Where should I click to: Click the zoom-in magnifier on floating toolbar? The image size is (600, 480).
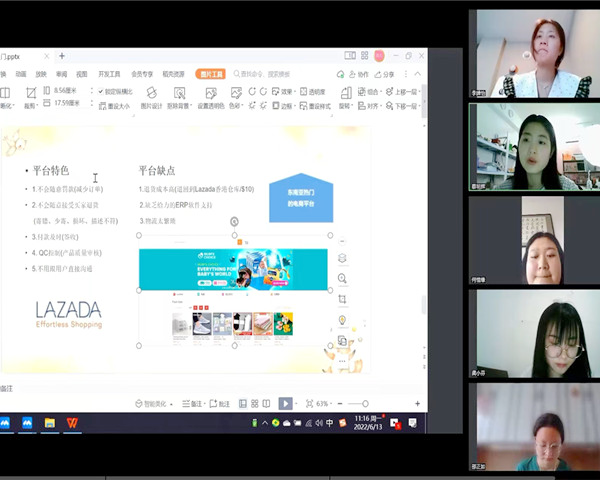342,279
